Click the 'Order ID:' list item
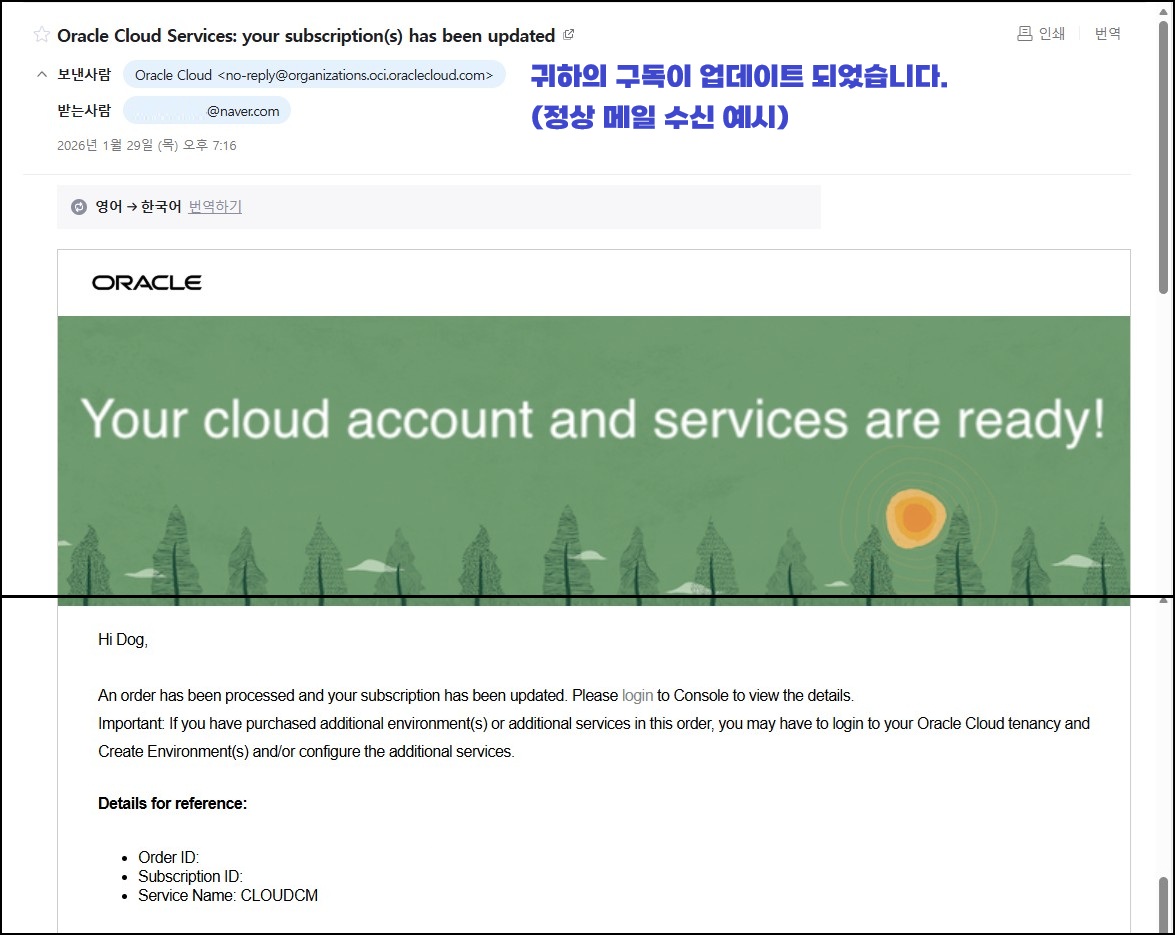 click(x=169, y=857)
